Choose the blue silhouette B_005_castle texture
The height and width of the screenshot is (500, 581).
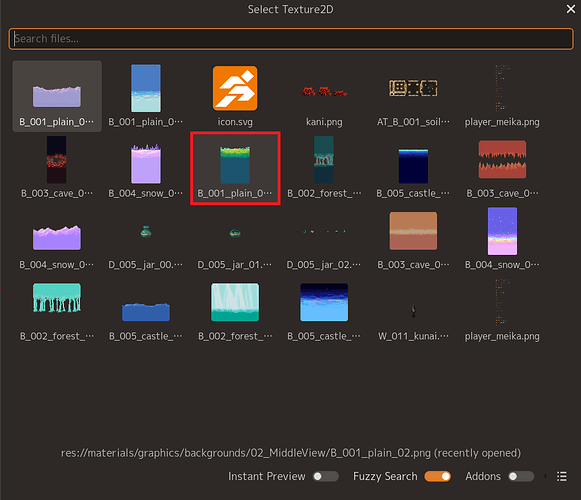click(146, 311)
